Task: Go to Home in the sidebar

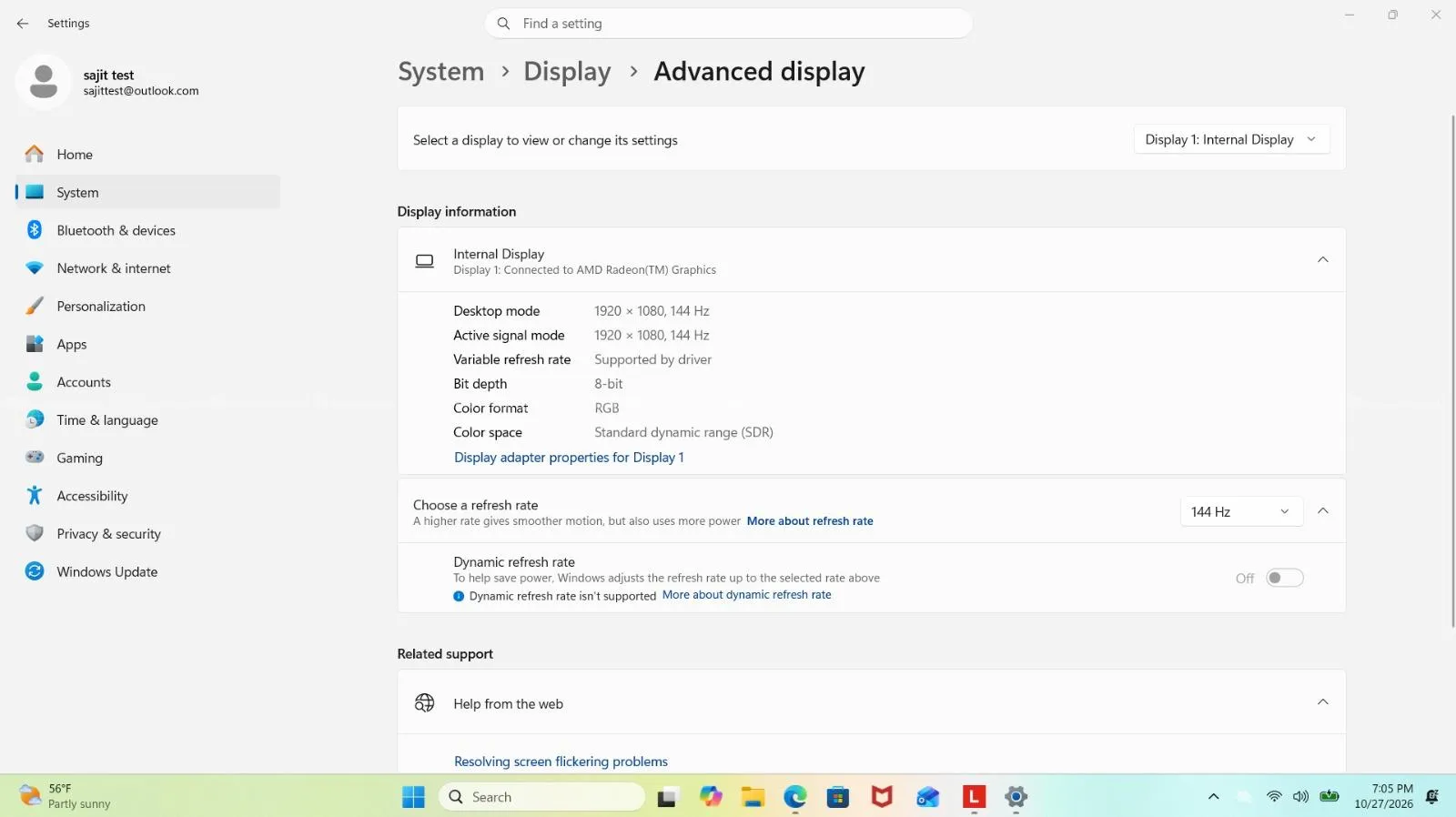Action: tap(147, 155)
